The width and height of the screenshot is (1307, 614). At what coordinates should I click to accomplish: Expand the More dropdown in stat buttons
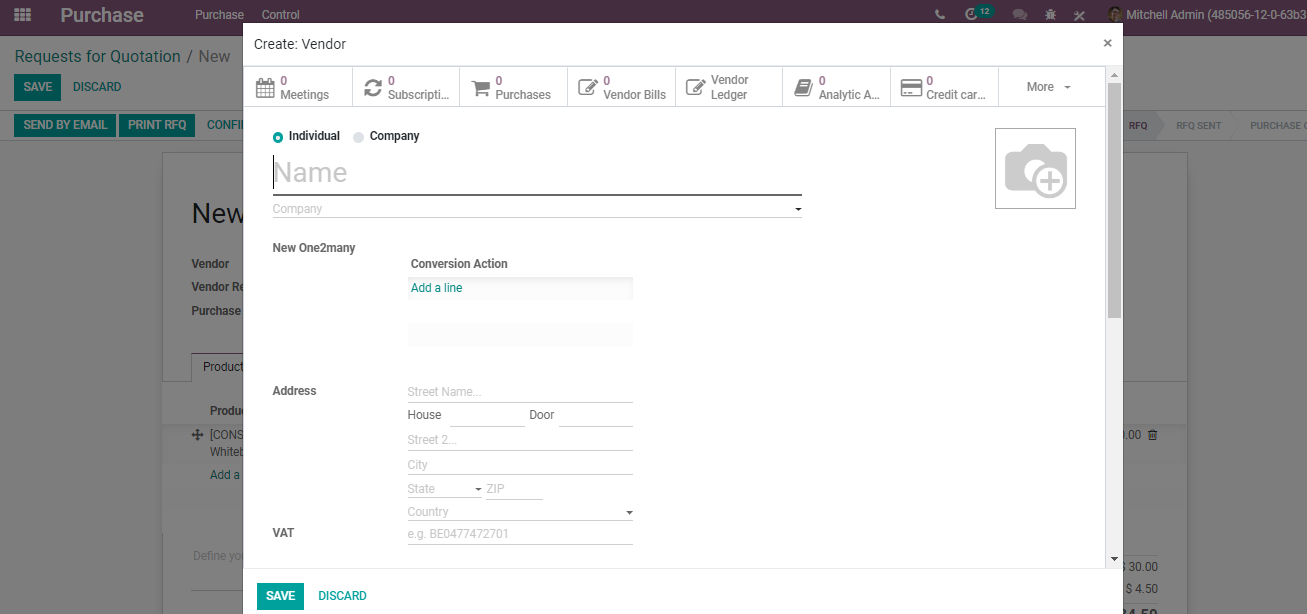pyautogui.click(x=1049, y=87)
